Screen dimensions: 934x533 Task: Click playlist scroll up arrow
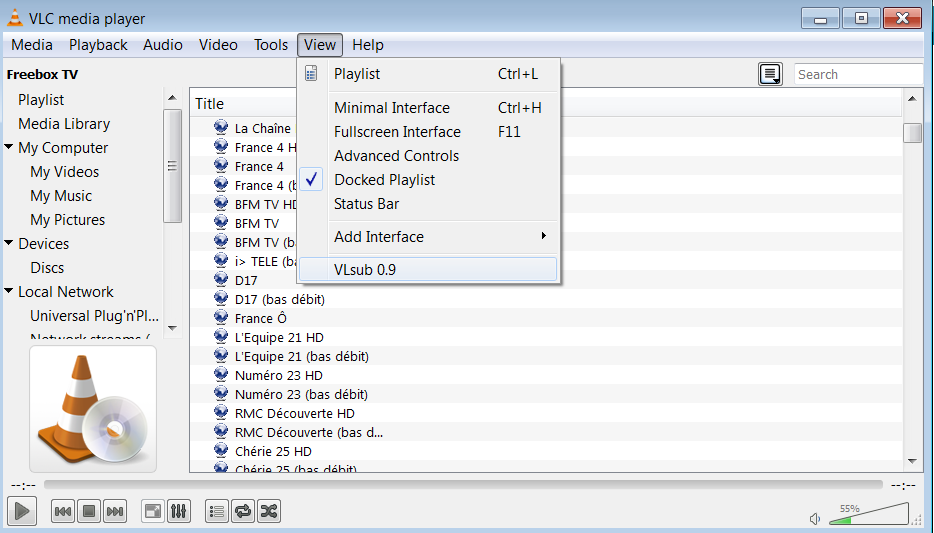coord(912,98)
